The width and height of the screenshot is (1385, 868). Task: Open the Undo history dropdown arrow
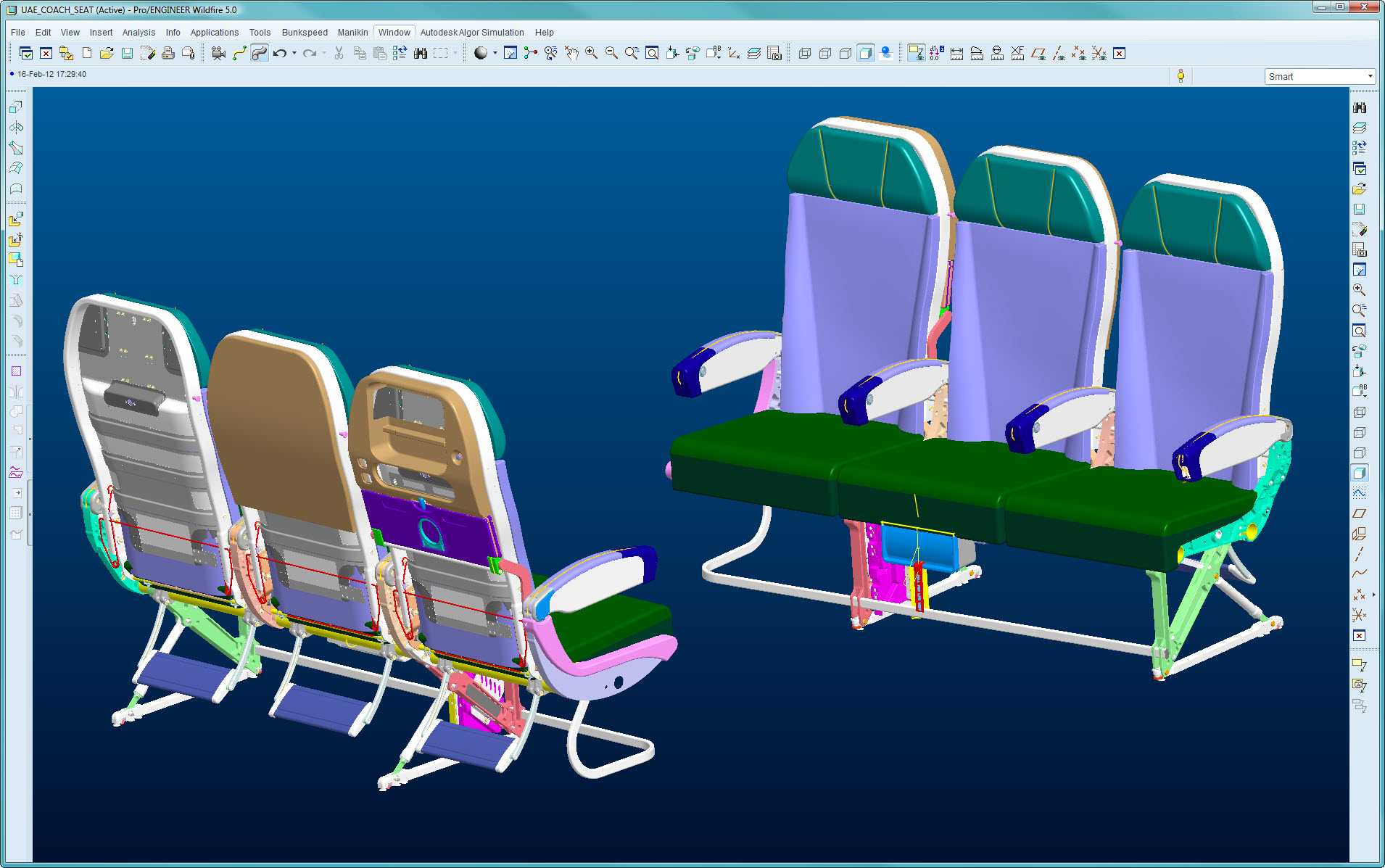294,53
